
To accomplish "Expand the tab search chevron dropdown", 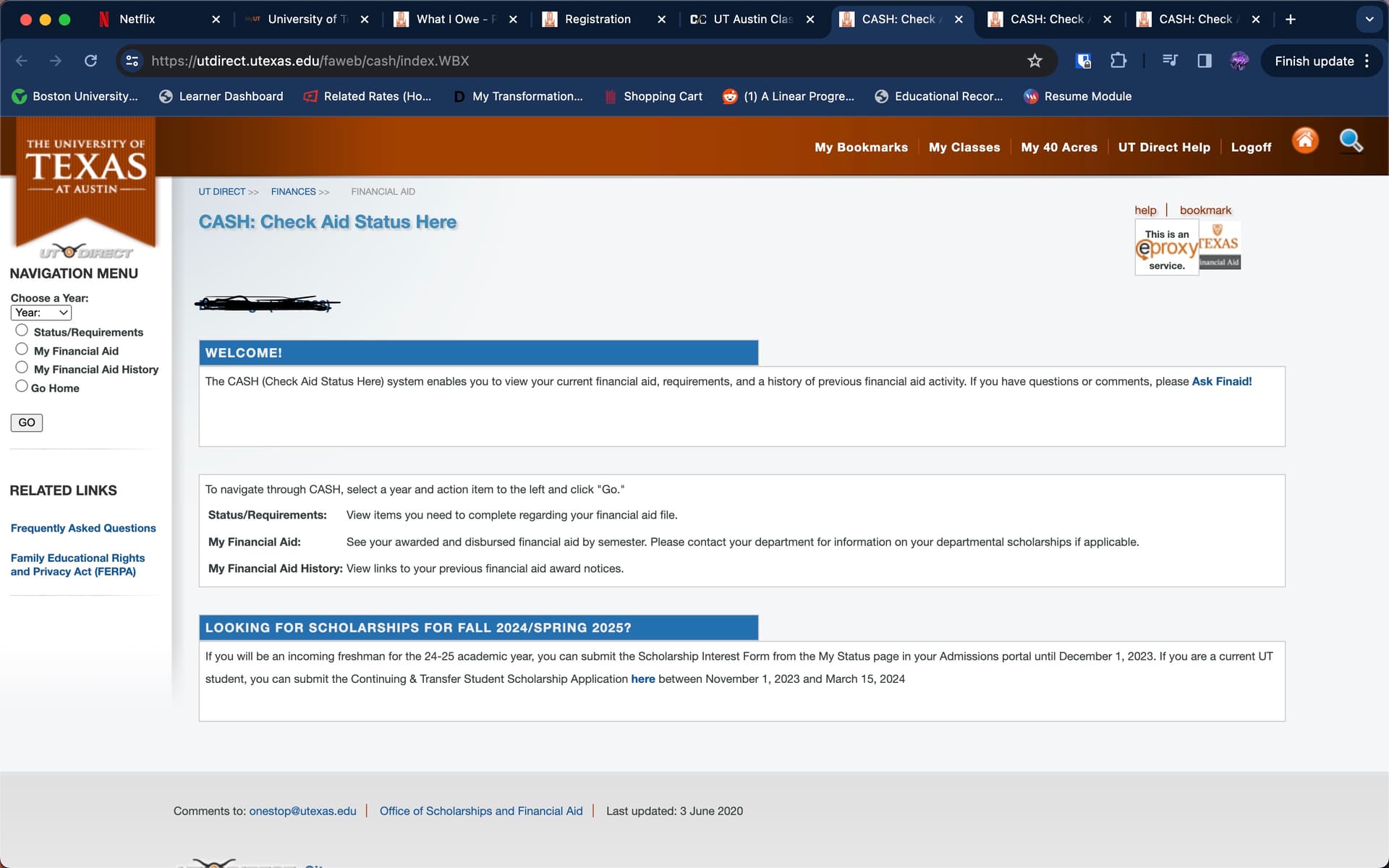I will click(1369, 20).
